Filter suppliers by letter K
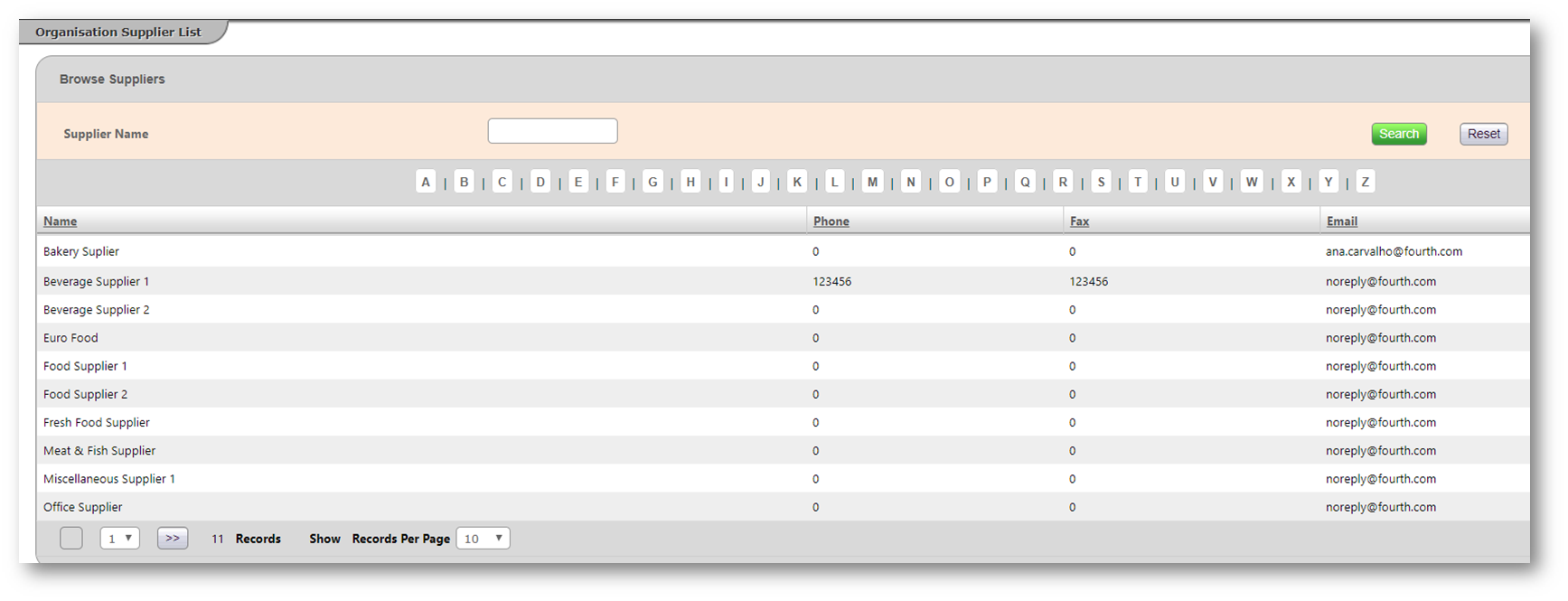The height and width of the screenshot is (601, 1568). 797,182
